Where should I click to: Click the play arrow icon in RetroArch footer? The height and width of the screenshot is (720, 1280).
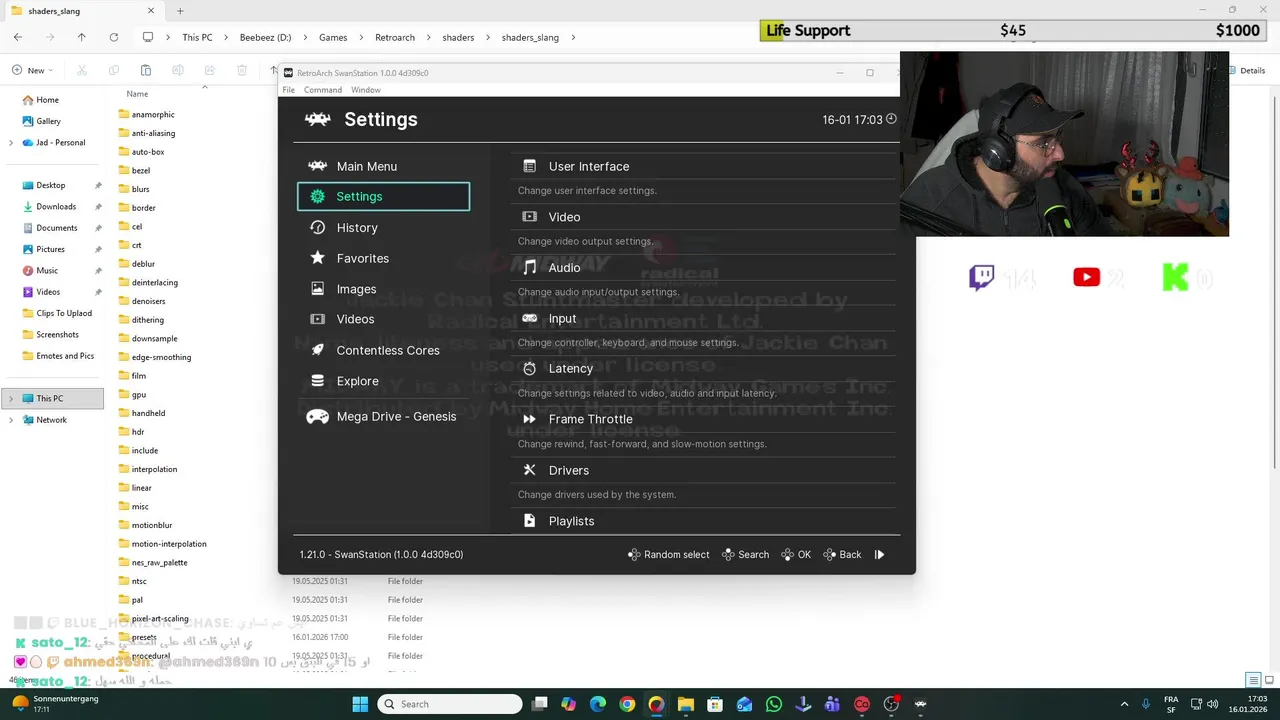coord(879,555)
